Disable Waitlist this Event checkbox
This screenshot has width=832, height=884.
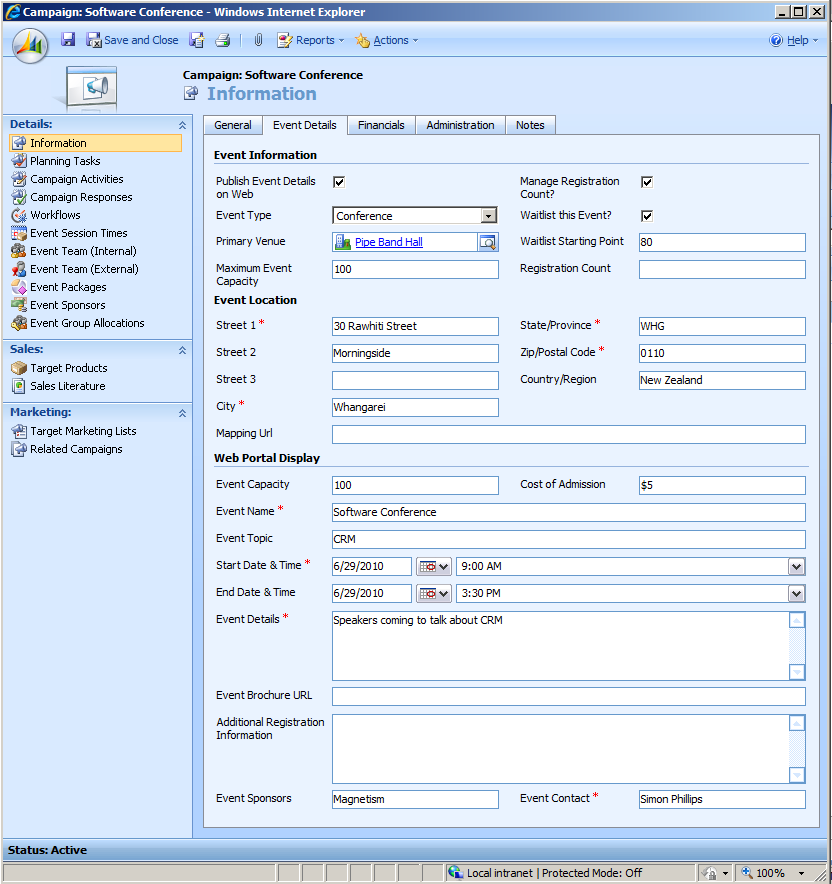[x=647, y=215]
